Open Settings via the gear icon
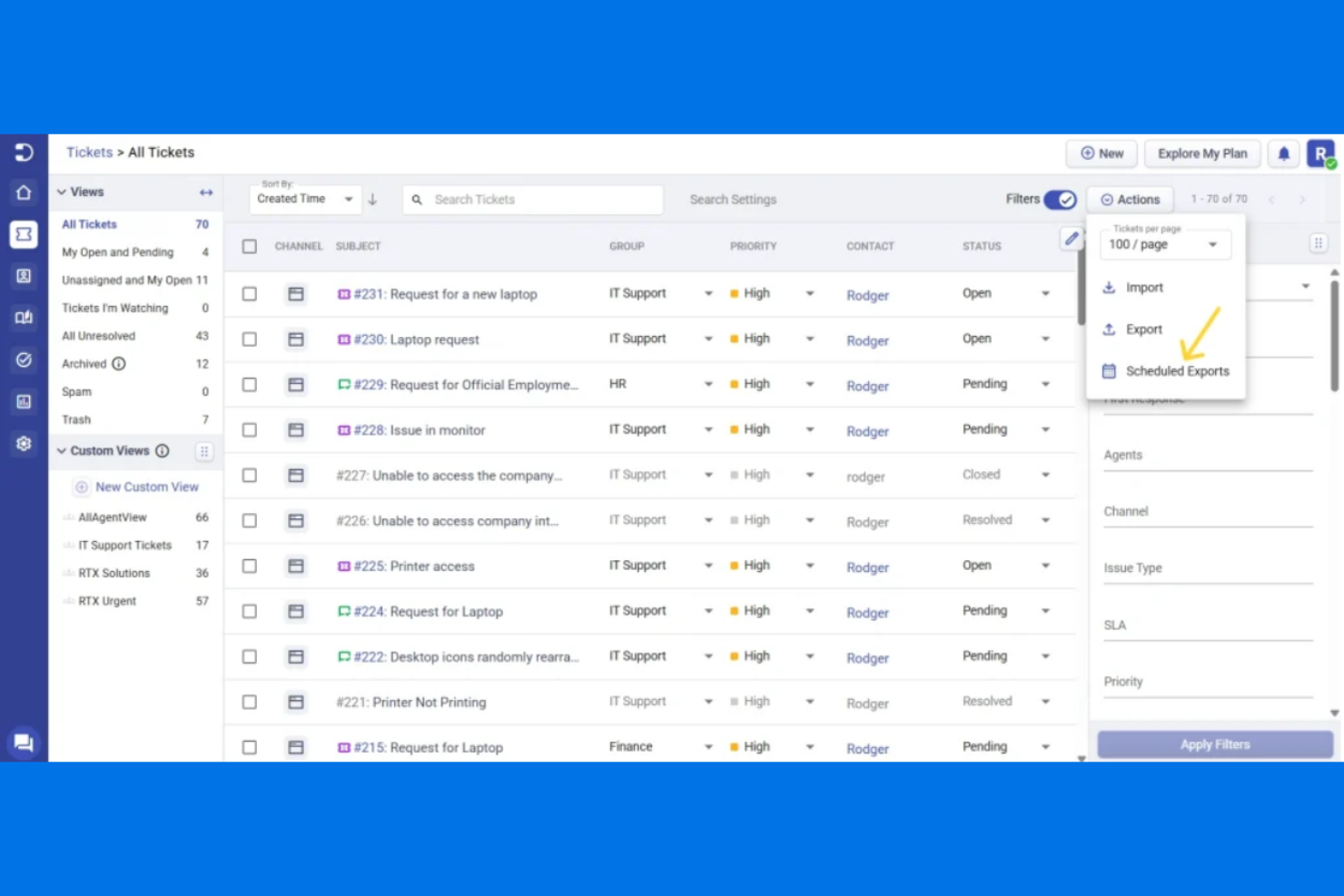Screen dimensions: 1344x896 (24, 443)
